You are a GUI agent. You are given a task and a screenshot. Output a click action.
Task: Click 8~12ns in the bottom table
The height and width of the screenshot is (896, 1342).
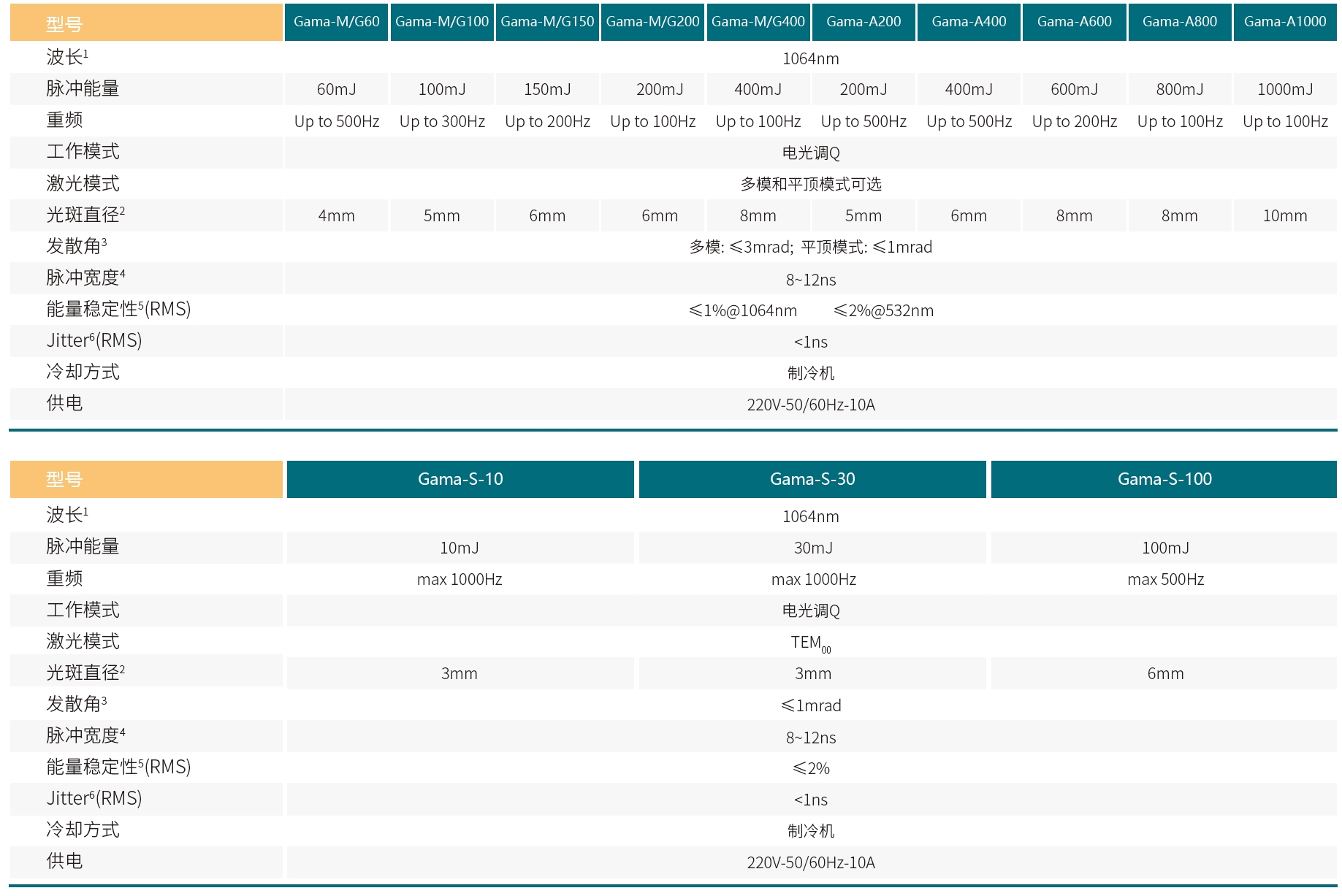point(811,738)
